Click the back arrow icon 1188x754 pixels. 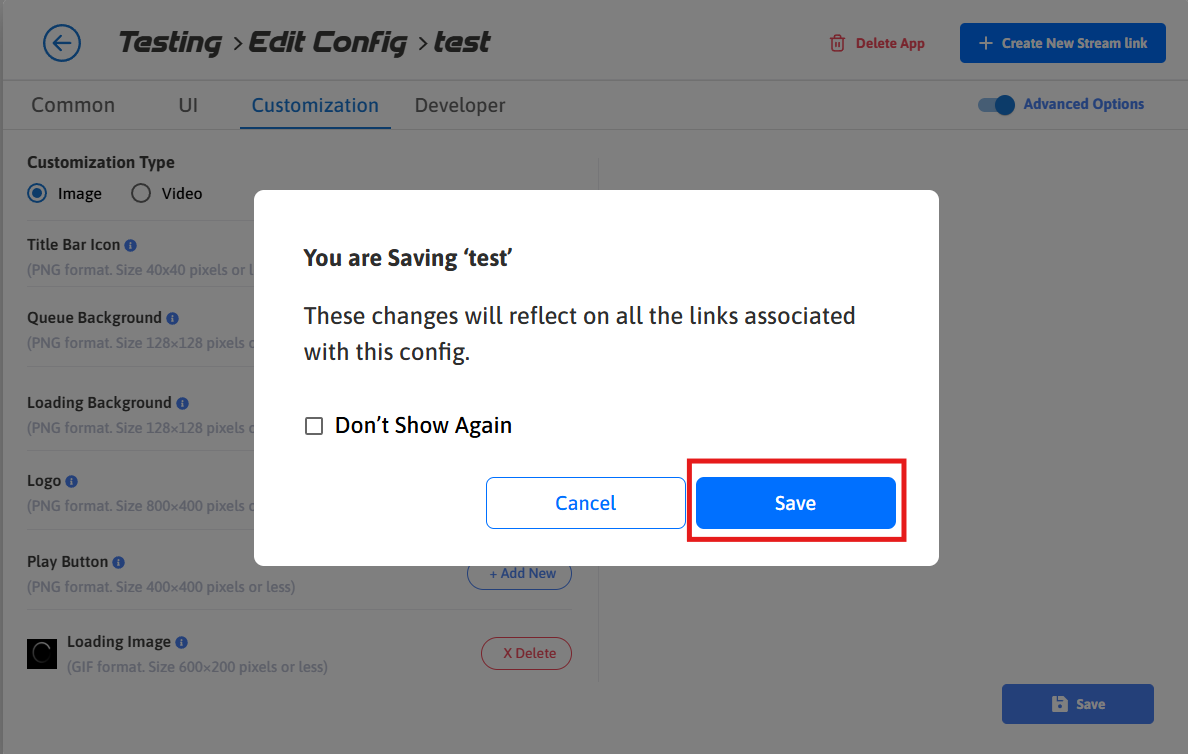click(x=62, y=43)
